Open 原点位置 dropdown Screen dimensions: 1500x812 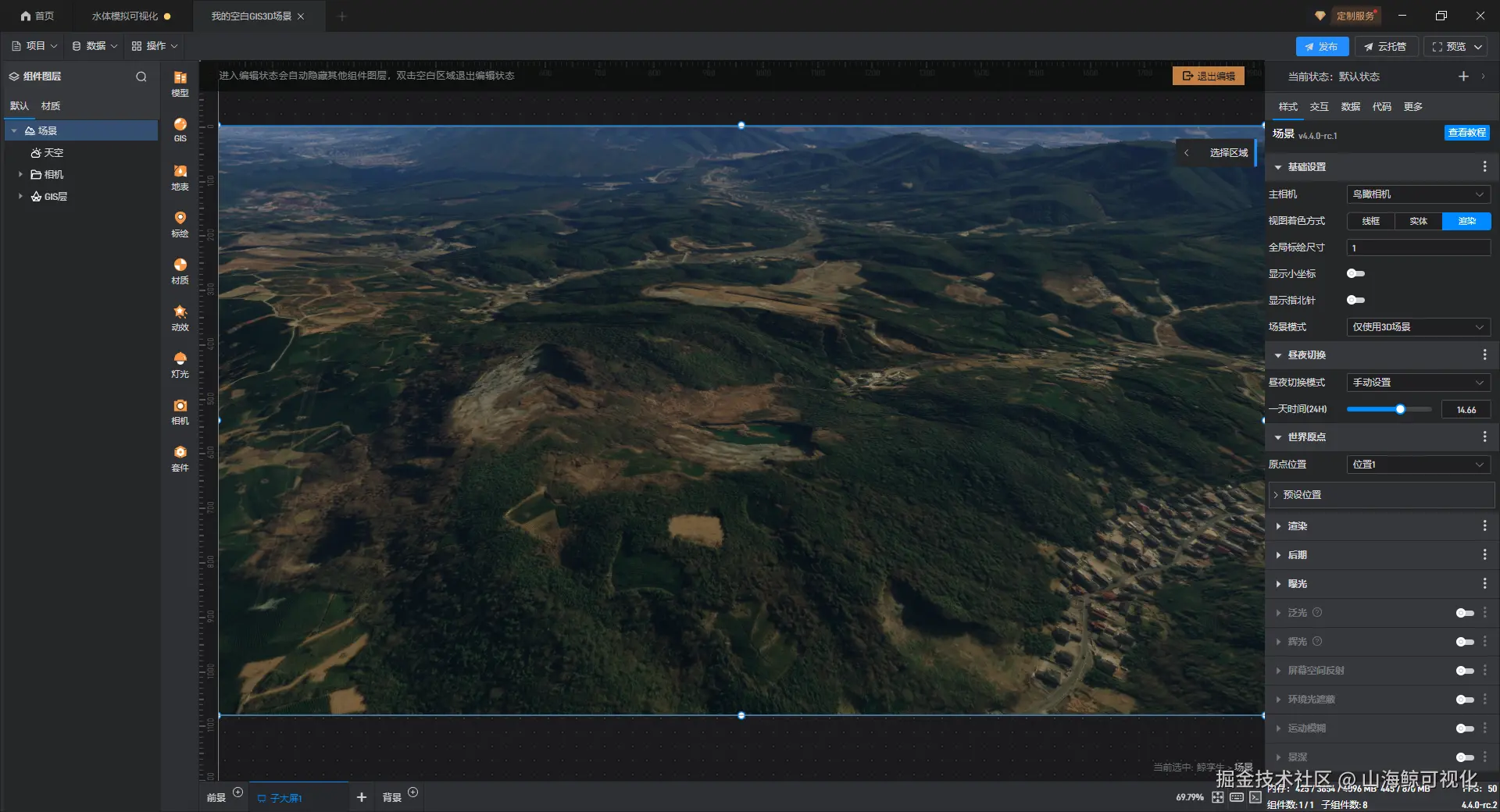pyautogui.click(x=1418, y=464)
